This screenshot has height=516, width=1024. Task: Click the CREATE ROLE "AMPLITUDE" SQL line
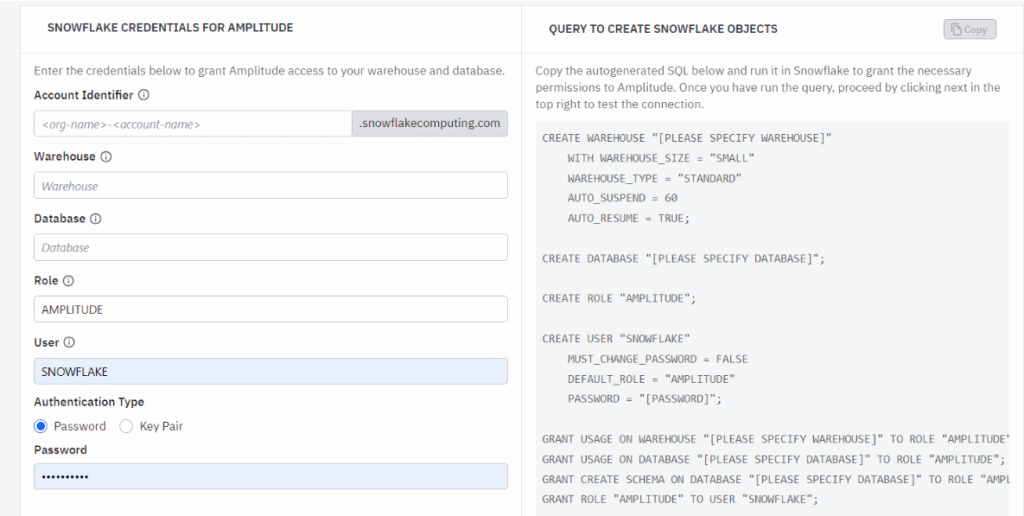tap(618, 298)
